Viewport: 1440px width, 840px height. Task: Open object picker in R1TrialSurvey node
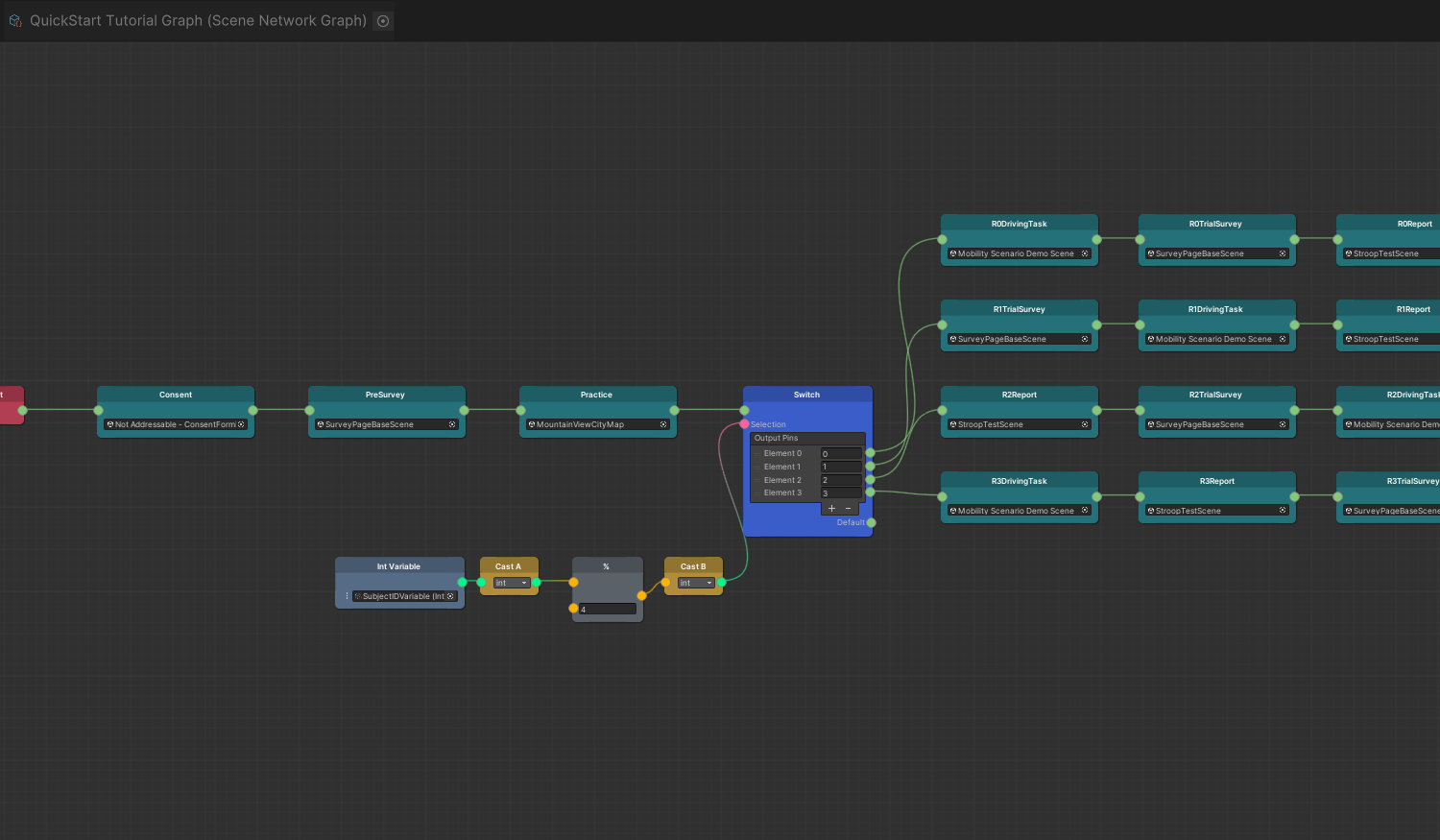[1085, 339]
